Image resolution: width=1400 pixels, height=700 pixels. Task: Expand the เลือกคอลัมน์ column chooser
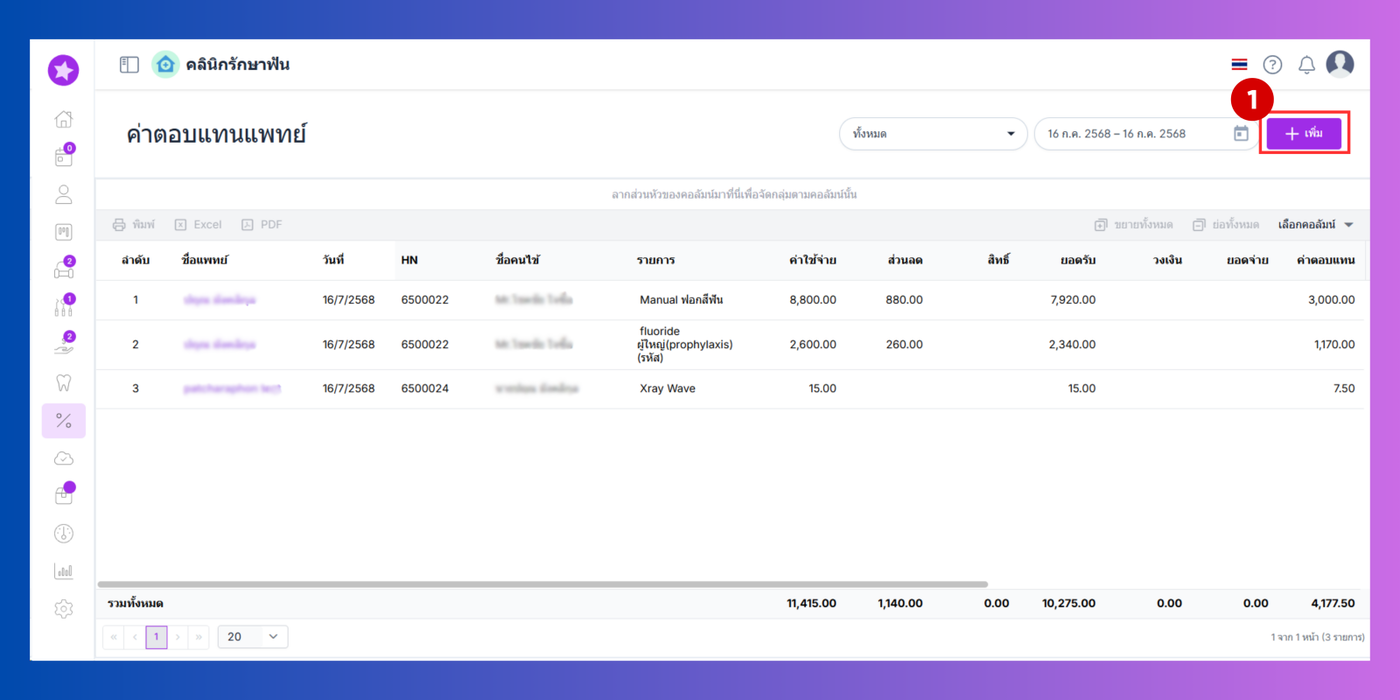(x=1315, y=225)
